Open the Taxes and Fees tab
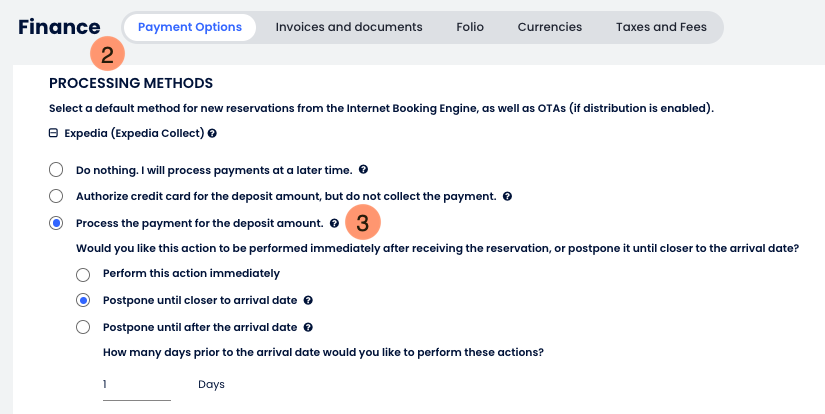This screenshot has width=825, height=414. [661, 27]
